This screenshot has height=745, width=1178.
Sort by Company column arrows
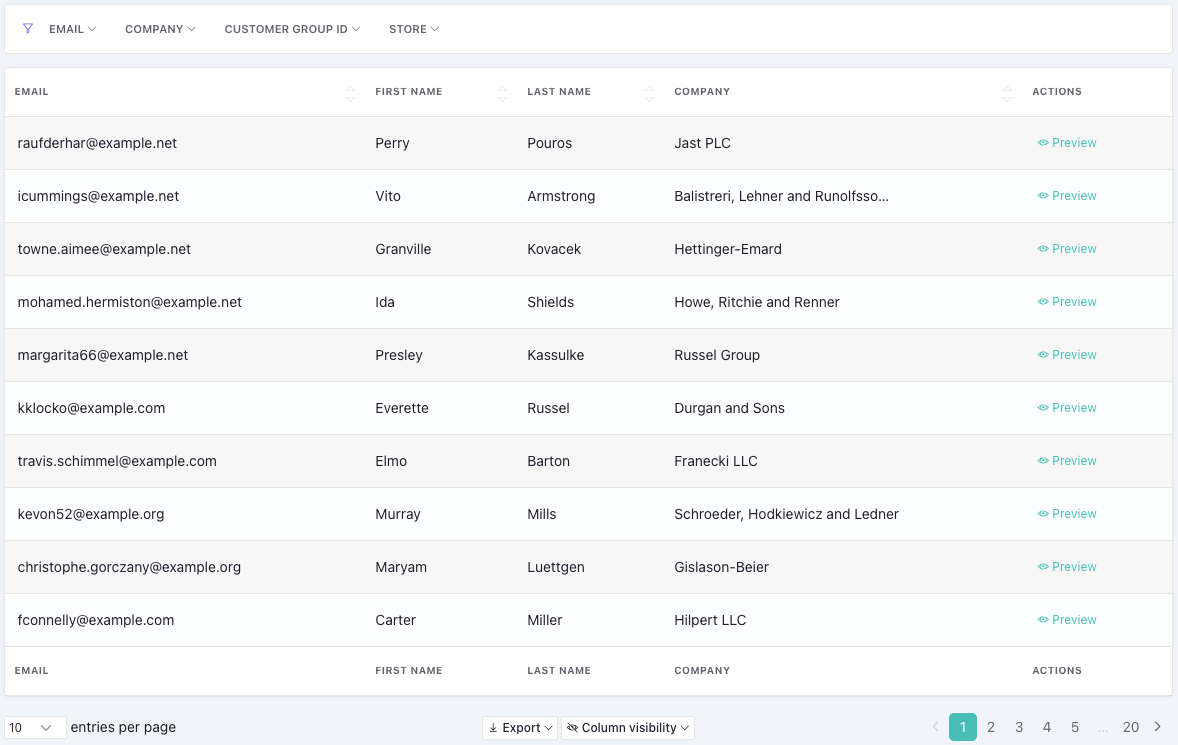click(1007, 93)
